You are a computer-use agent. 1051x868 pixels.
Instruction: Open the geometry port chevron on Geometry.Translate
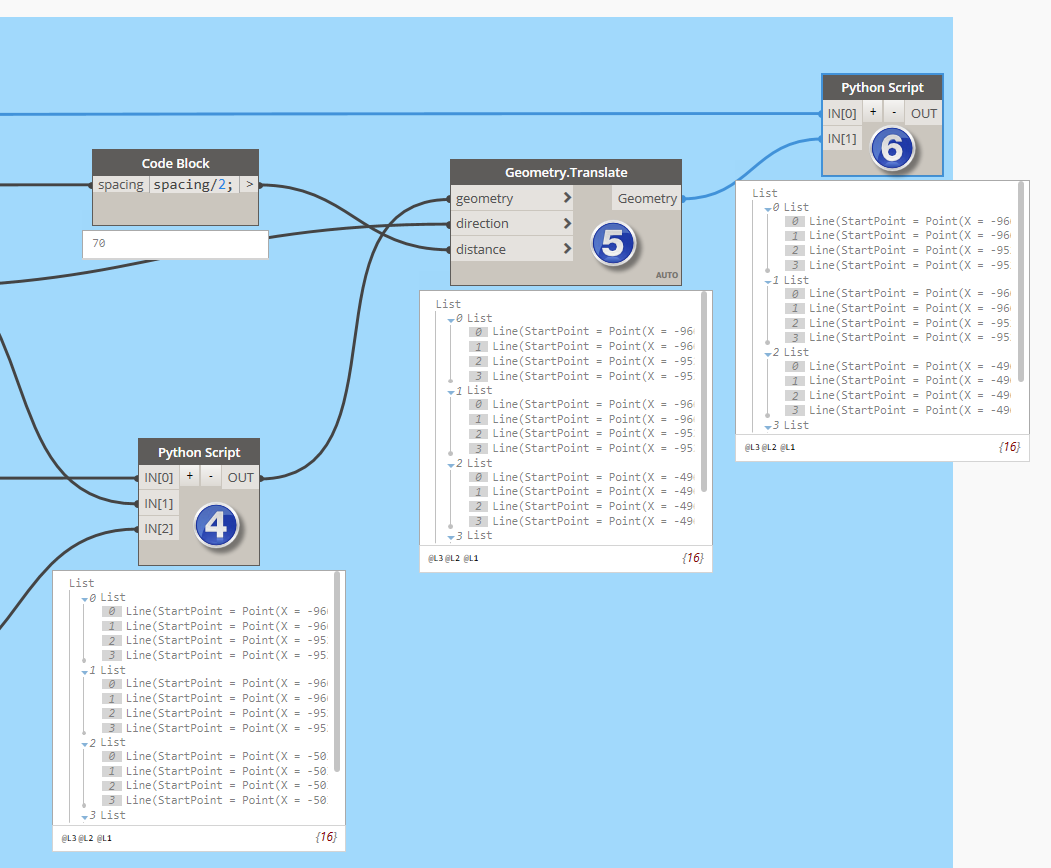click(567, 198)
